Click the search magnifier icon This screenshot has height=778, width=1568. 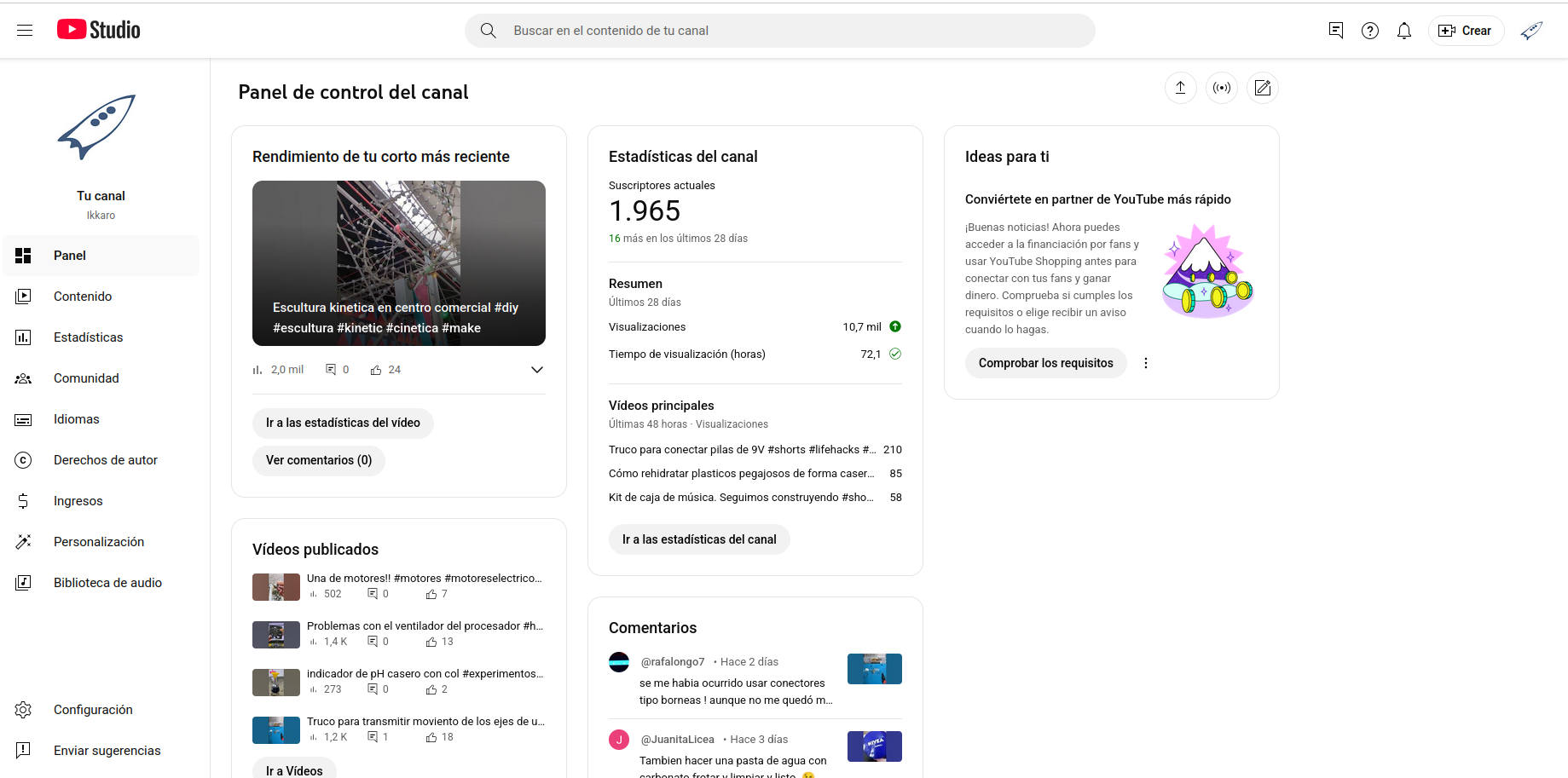487,30
